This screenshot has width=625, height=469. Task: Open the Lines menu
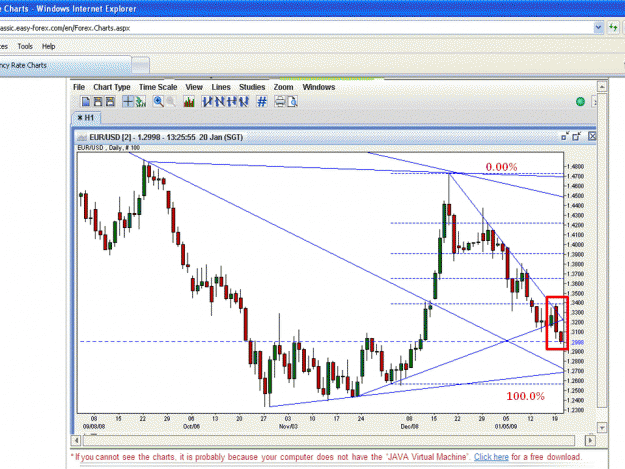[x=221, y=87]
